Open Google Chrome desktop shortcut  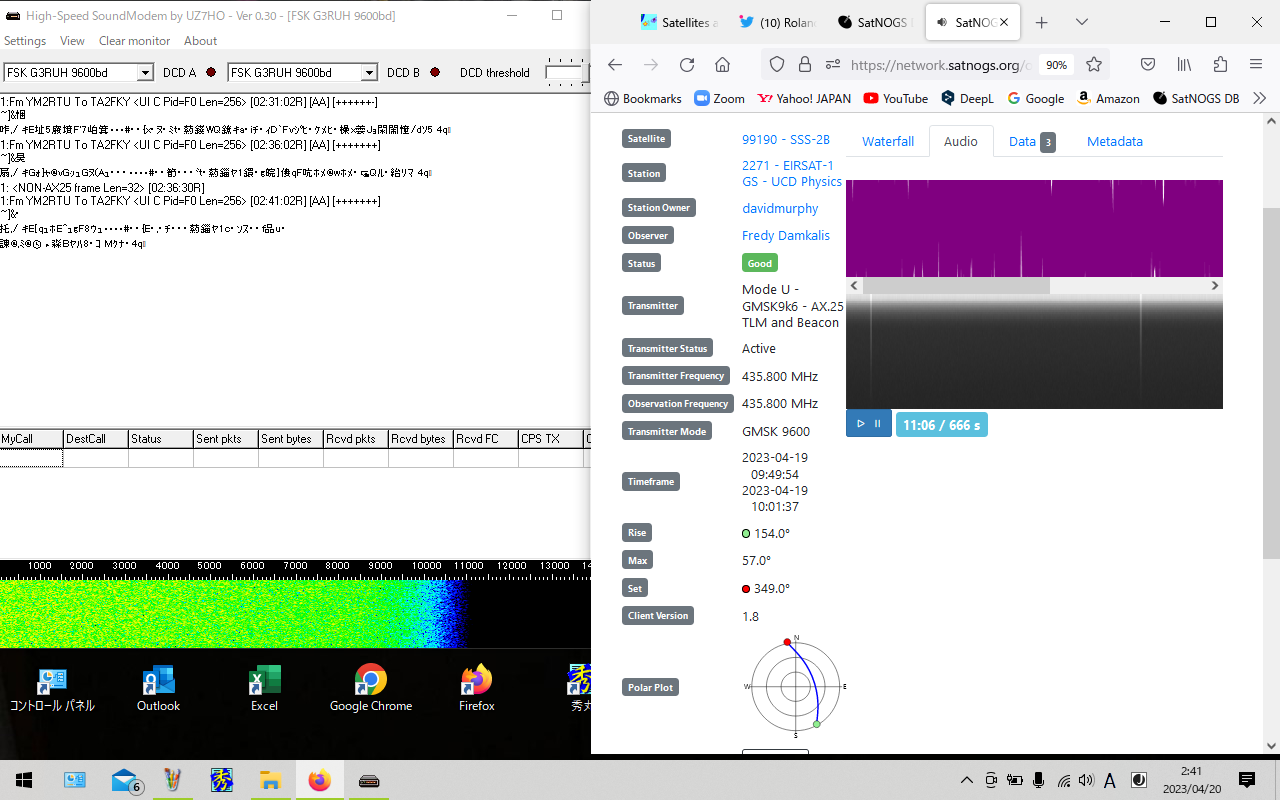pos(371,688)
